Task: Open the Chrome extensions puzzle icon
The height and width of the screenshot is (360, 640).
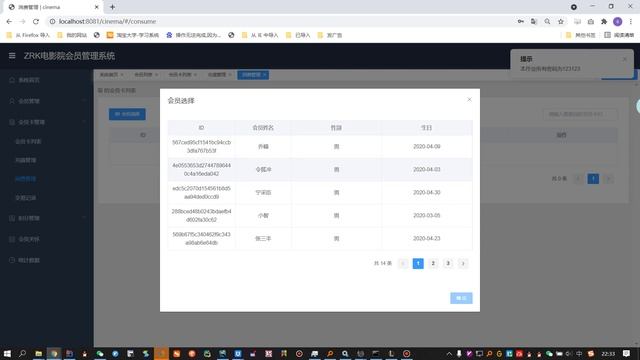Action: [x=604, y=22]
